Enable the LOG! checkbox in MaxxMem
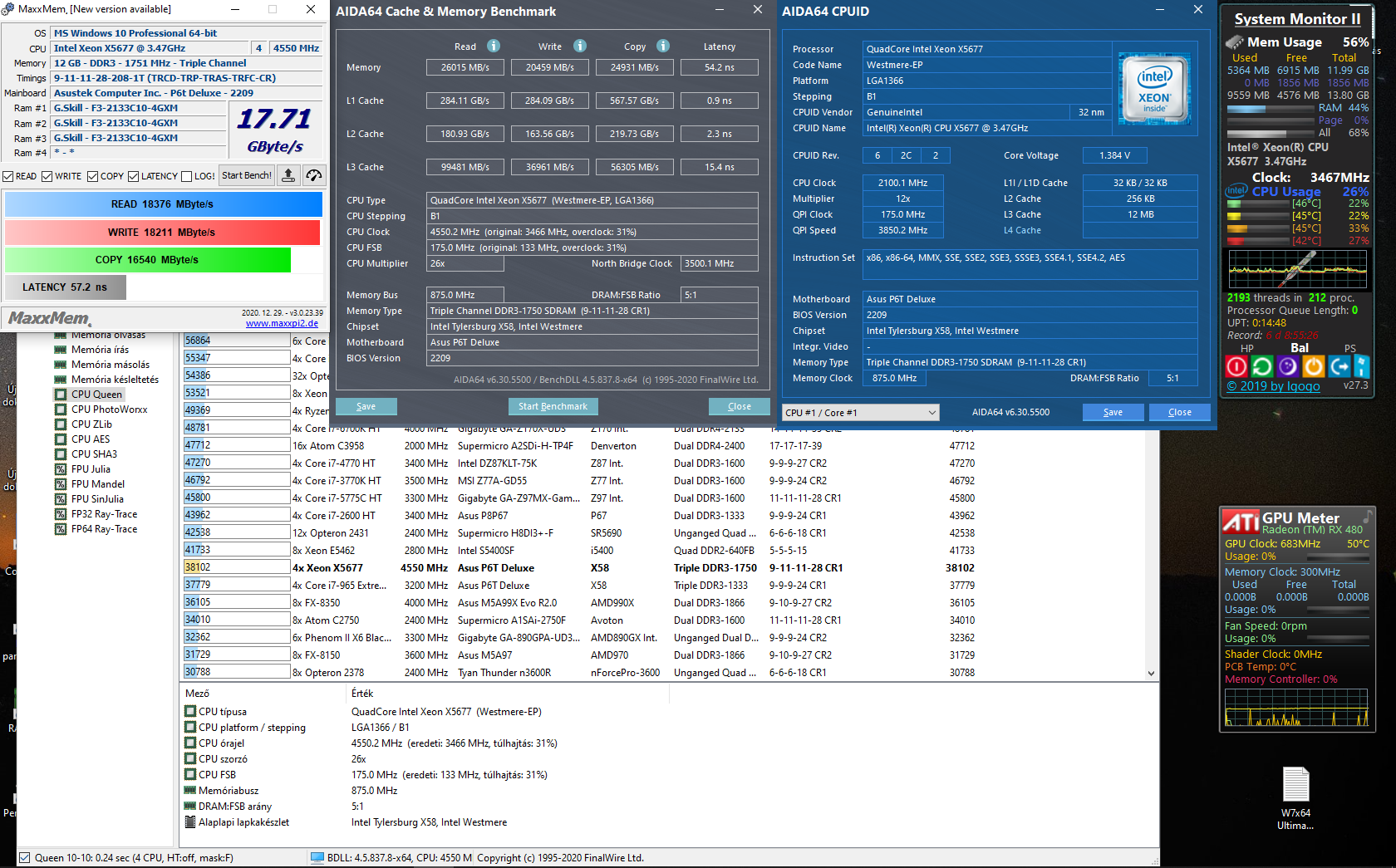 point(186,176)
